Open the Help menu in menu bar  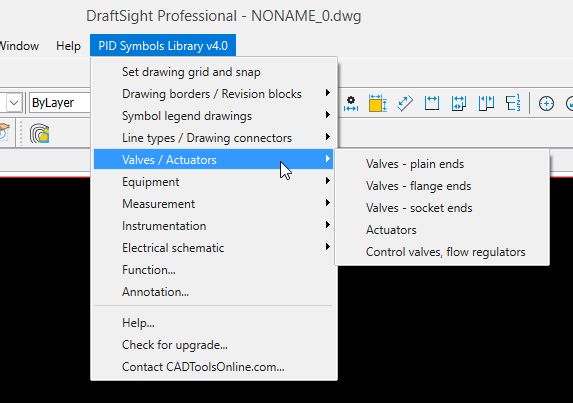coord(68,46)
